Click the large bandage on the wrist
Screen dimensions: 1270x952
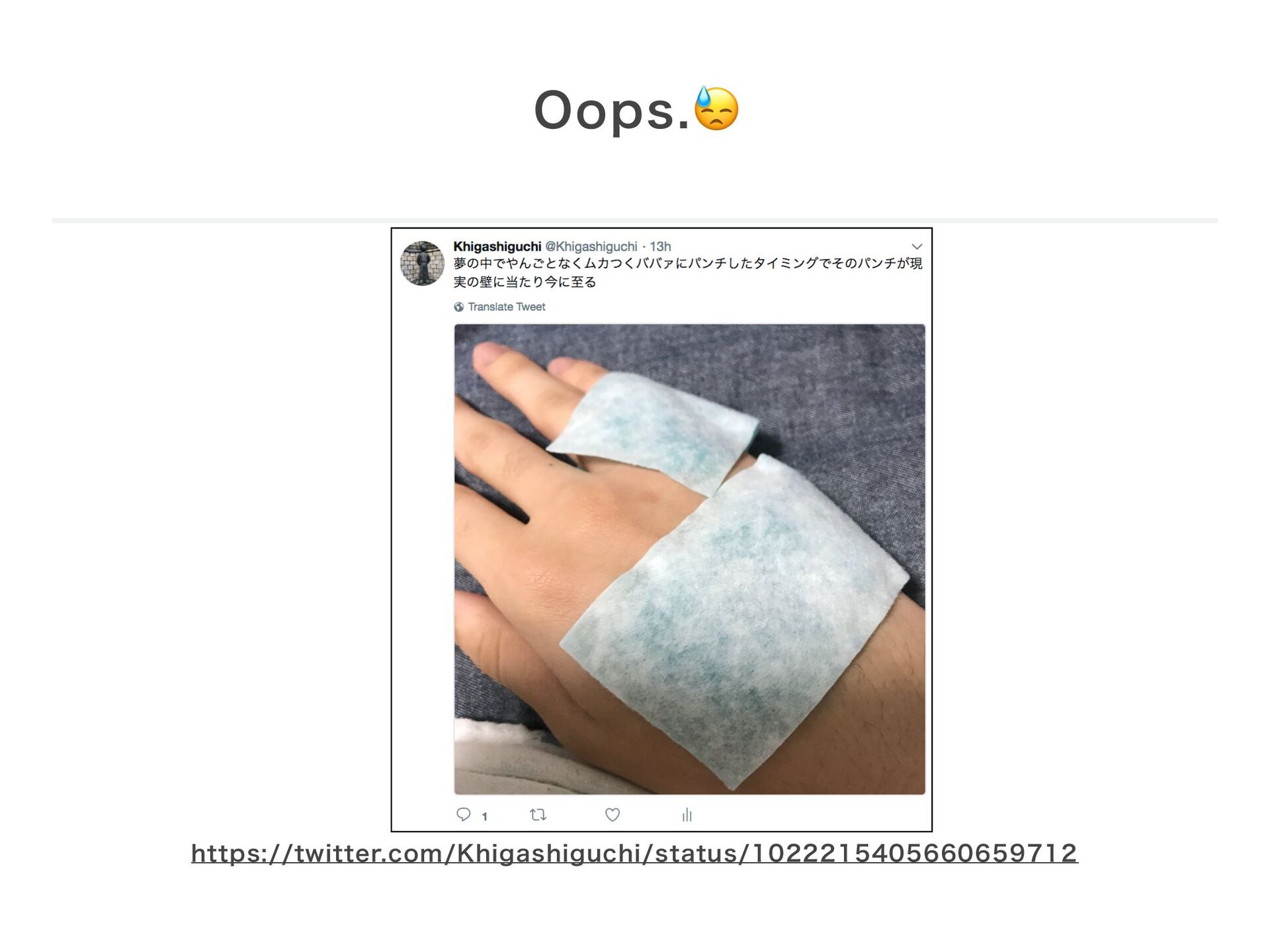tap(734, 621)
